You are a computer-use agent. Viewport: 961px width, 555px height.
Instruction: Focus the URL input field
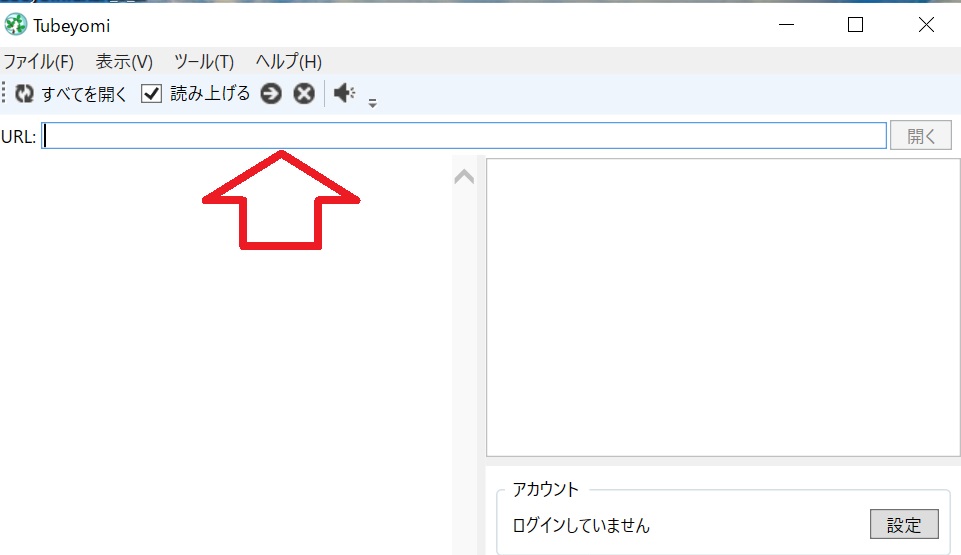[x=464, y=135]
